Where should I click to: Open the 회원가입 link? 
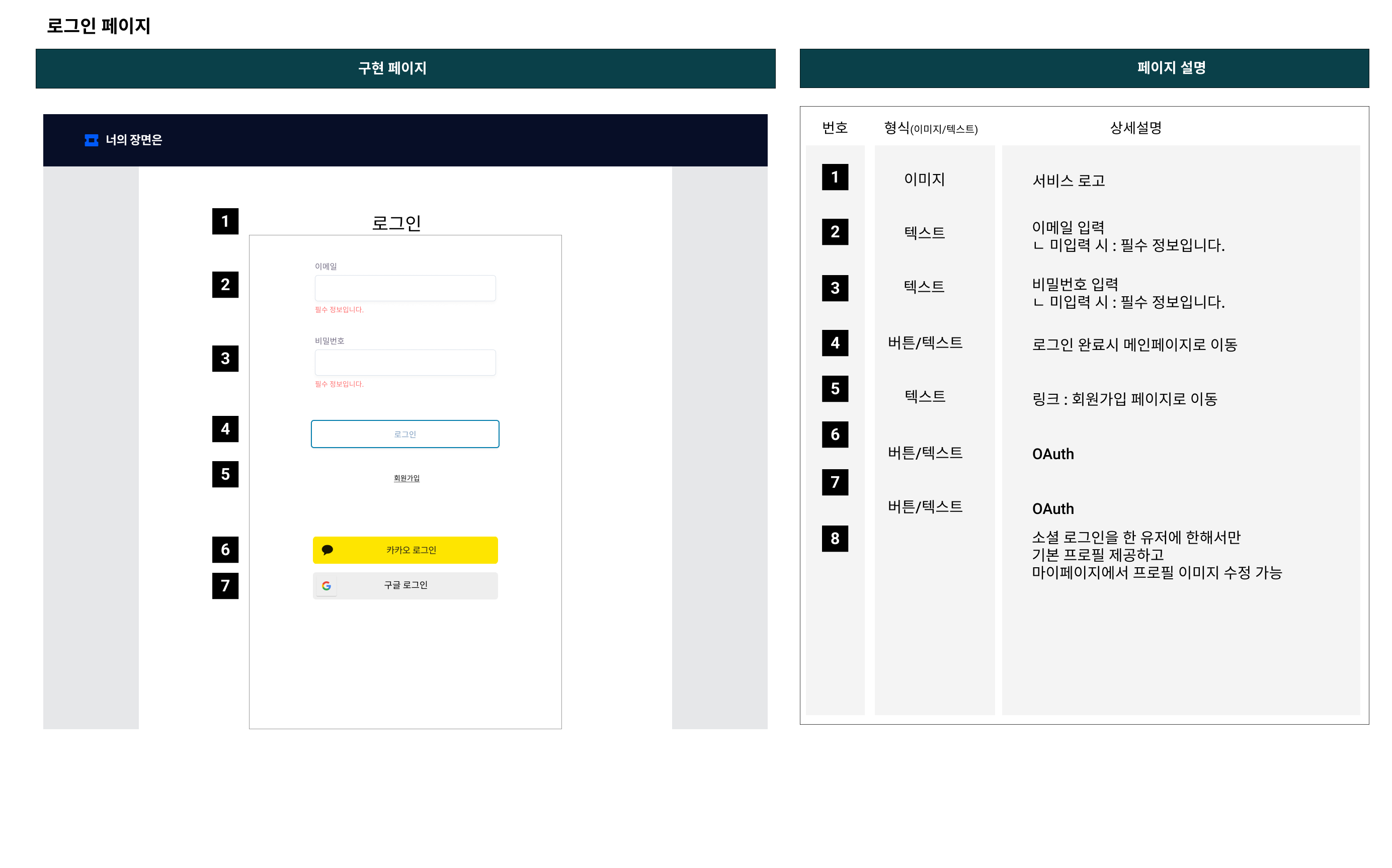(x=406, y=478)
